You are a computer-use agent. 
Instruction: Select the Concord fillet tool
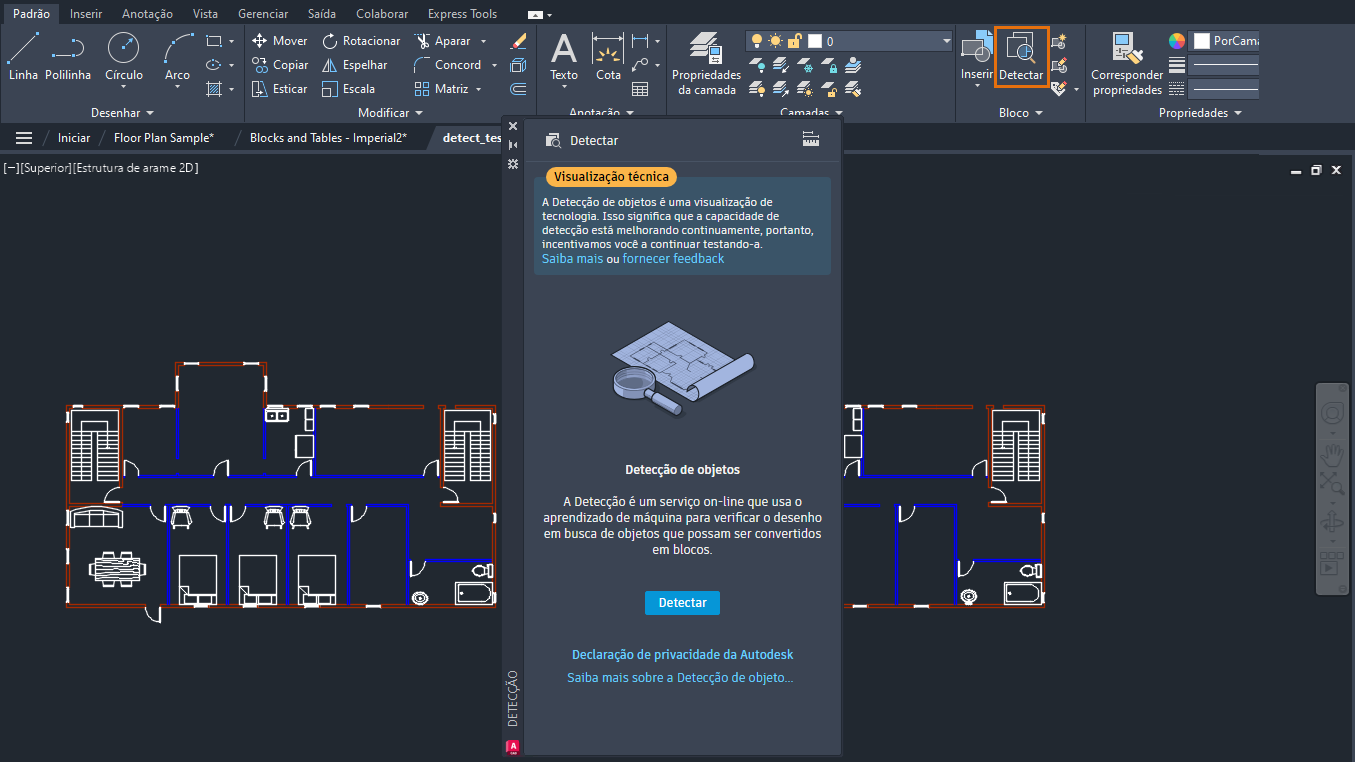click(x=447, y=65)
